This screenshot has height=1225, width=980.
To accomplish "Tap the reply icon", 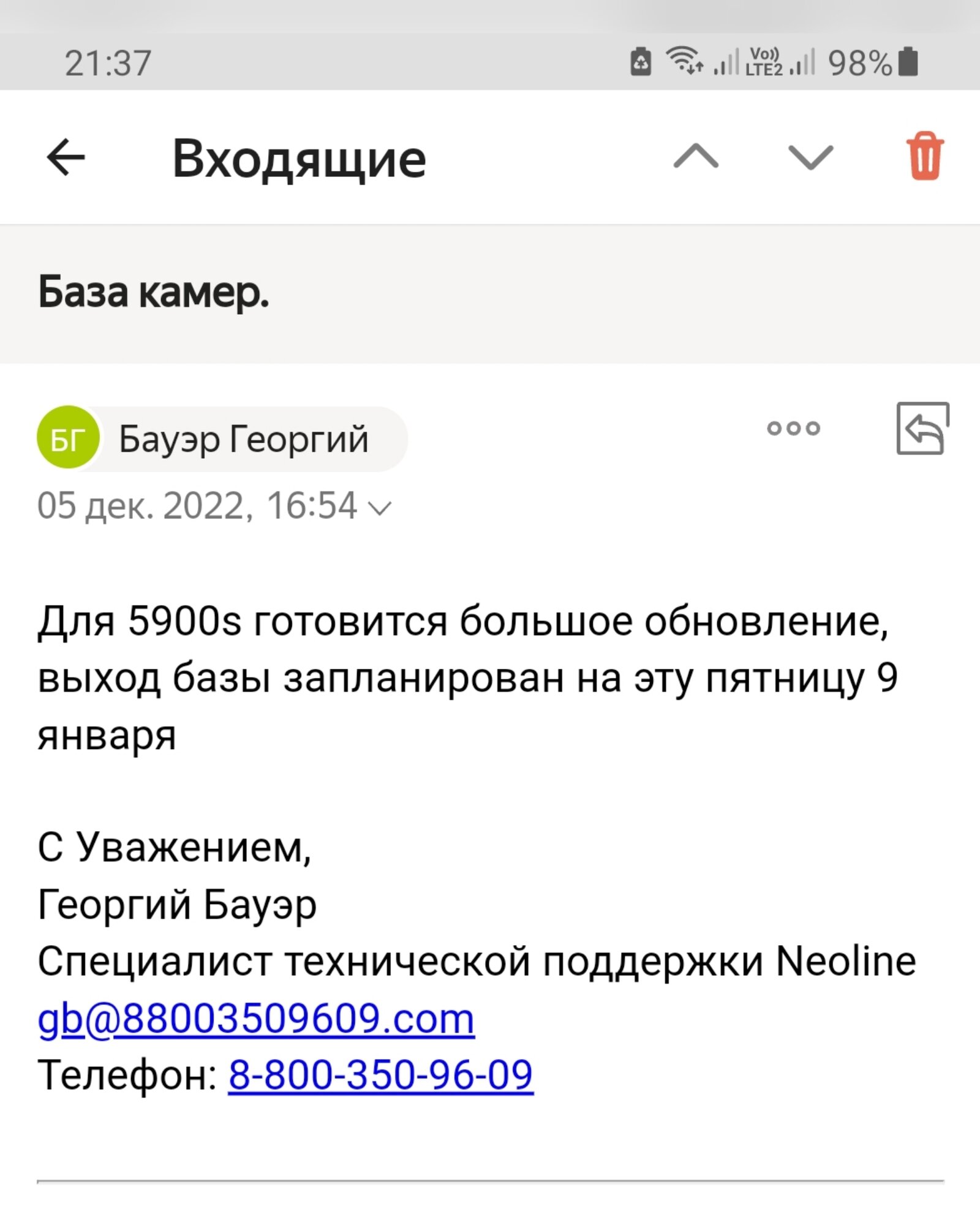I will pos(922,429).
